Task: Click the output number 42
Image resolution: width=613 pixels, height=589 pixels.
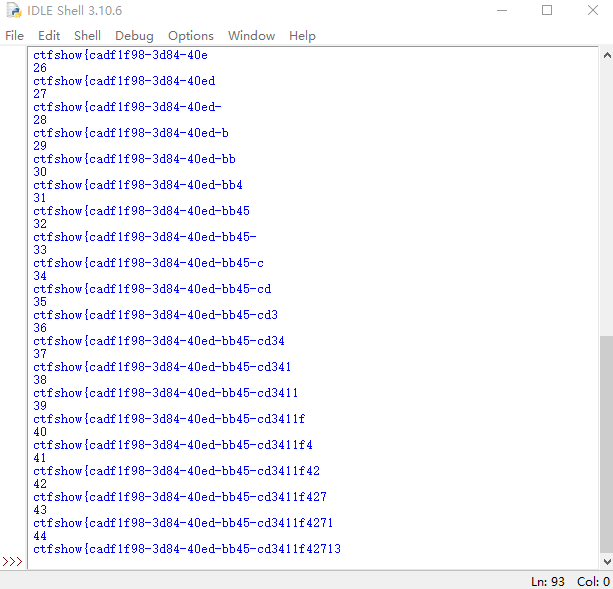Action: click(40, 484)
